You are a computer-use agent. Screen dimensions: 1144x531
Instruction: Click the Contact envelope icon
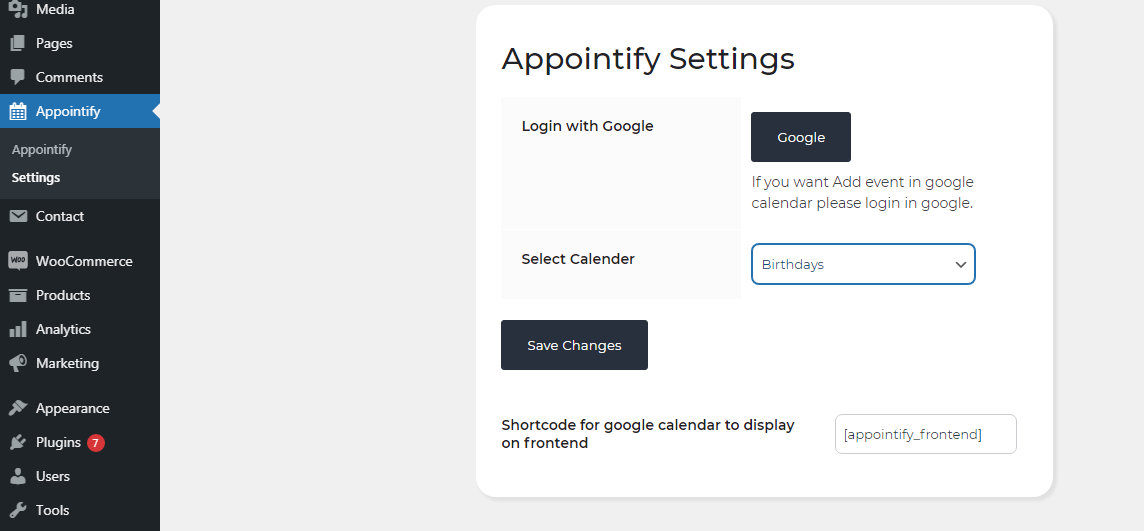pos(18,217)
